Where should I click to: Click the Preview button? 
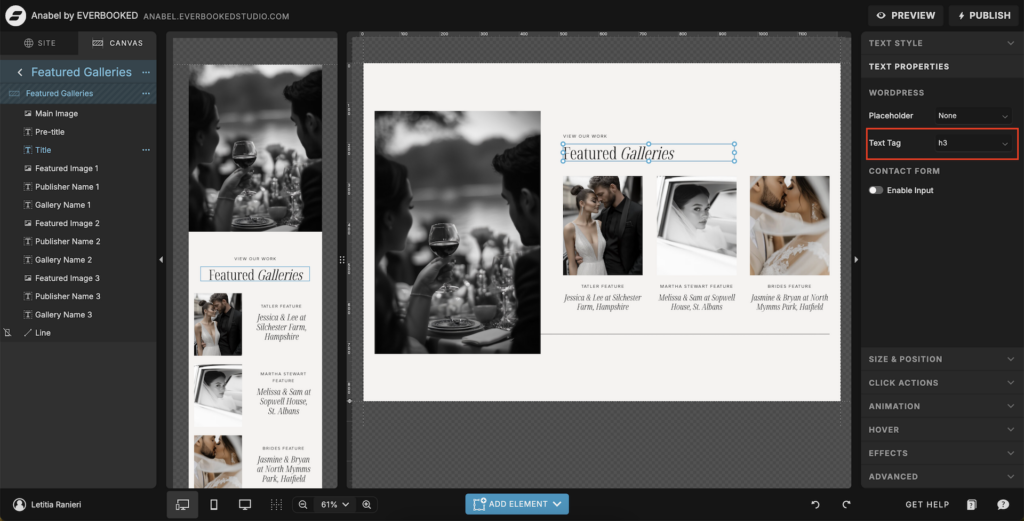coord(905,15)
